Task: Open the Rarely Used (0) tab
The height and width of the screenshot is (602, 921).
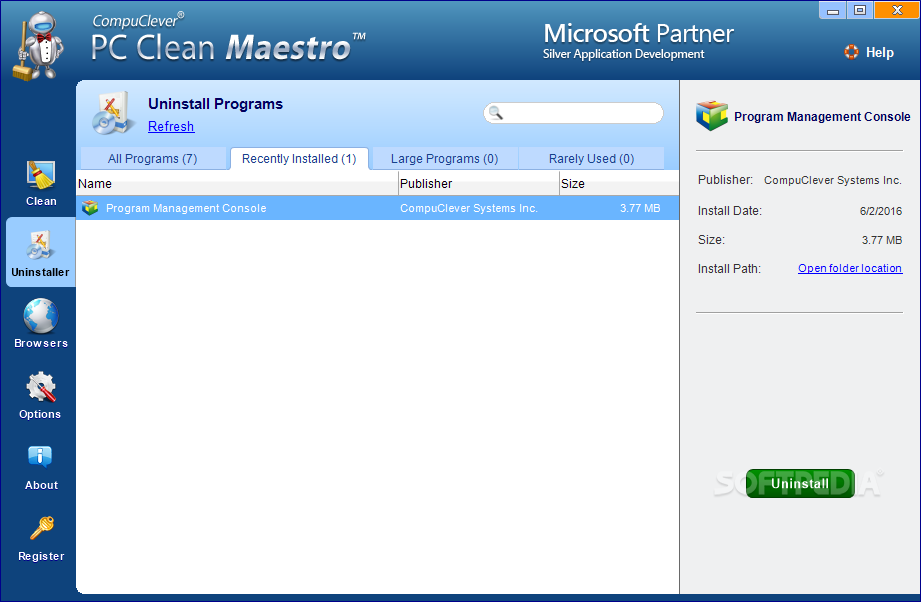Action: (591, 159)
